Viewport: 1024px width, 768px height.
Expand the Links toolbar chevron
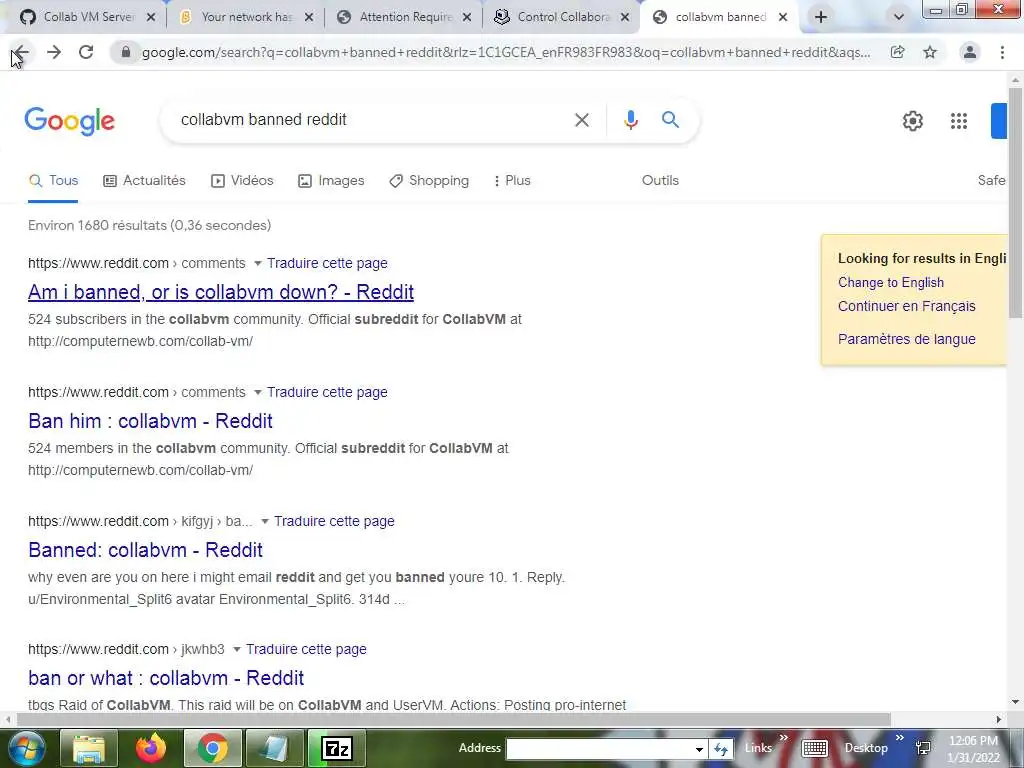click(784, 738)
